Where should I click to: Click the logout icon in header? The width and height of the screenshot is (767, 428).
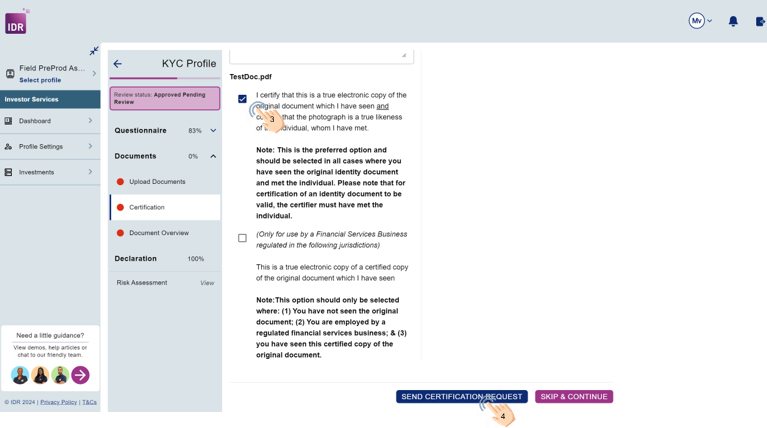(760, 21)
